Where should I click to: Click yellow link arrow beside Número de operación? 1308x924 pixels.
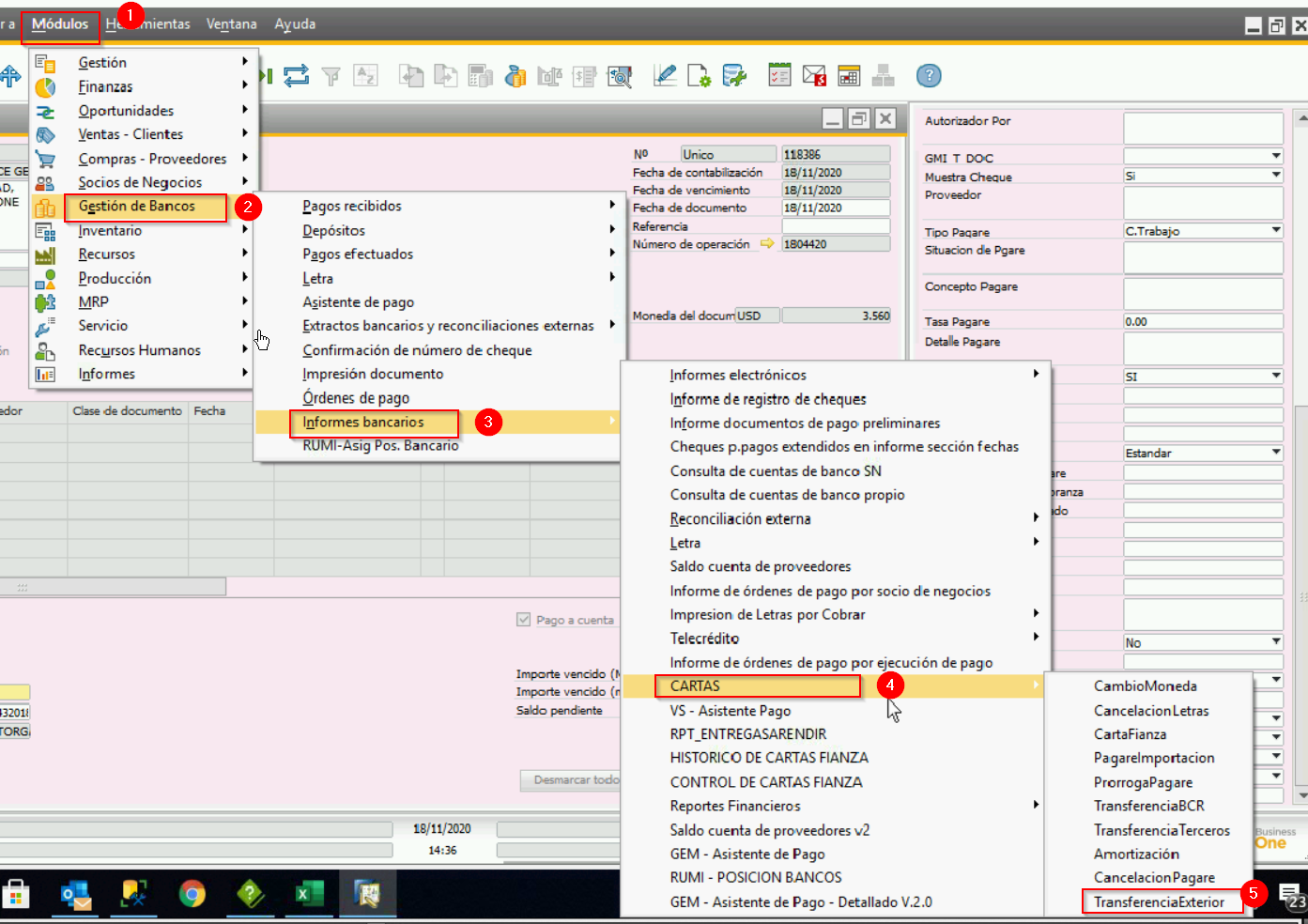point(767,244)
